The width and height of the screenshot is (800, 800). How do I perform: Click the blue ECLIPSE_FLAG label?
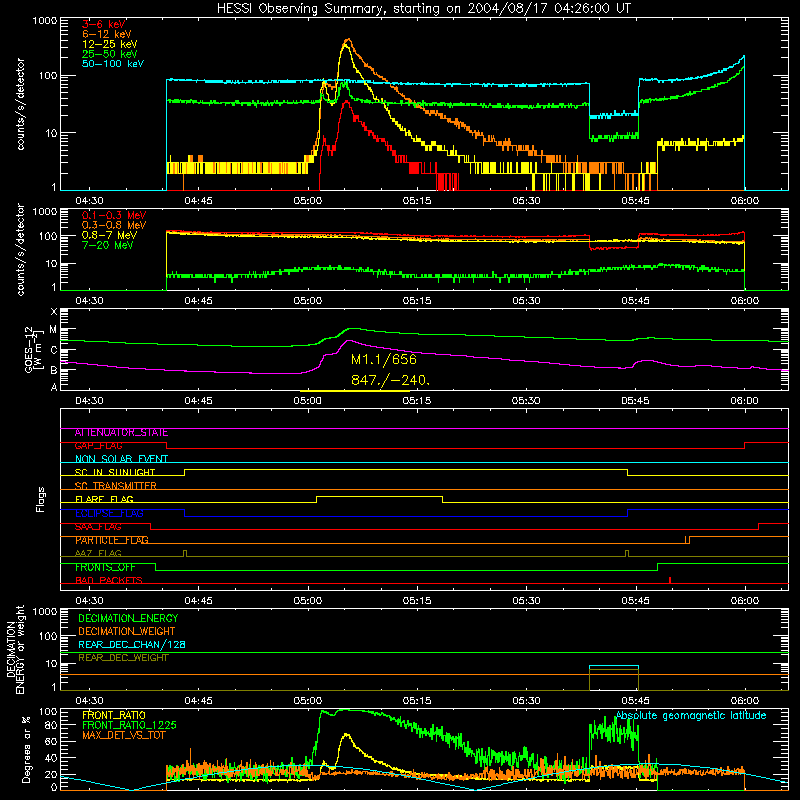pos(109,513)
